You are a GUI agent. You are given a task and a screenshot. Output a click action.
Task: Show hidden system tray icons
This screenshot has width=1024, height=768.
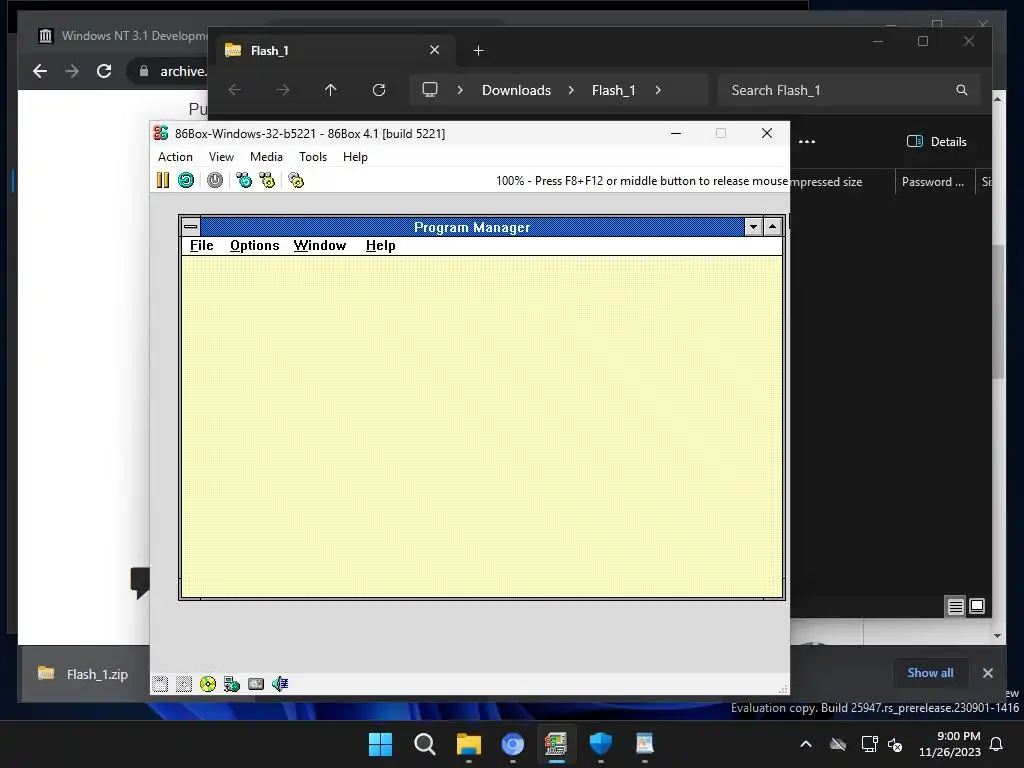(x=806, y=744)
